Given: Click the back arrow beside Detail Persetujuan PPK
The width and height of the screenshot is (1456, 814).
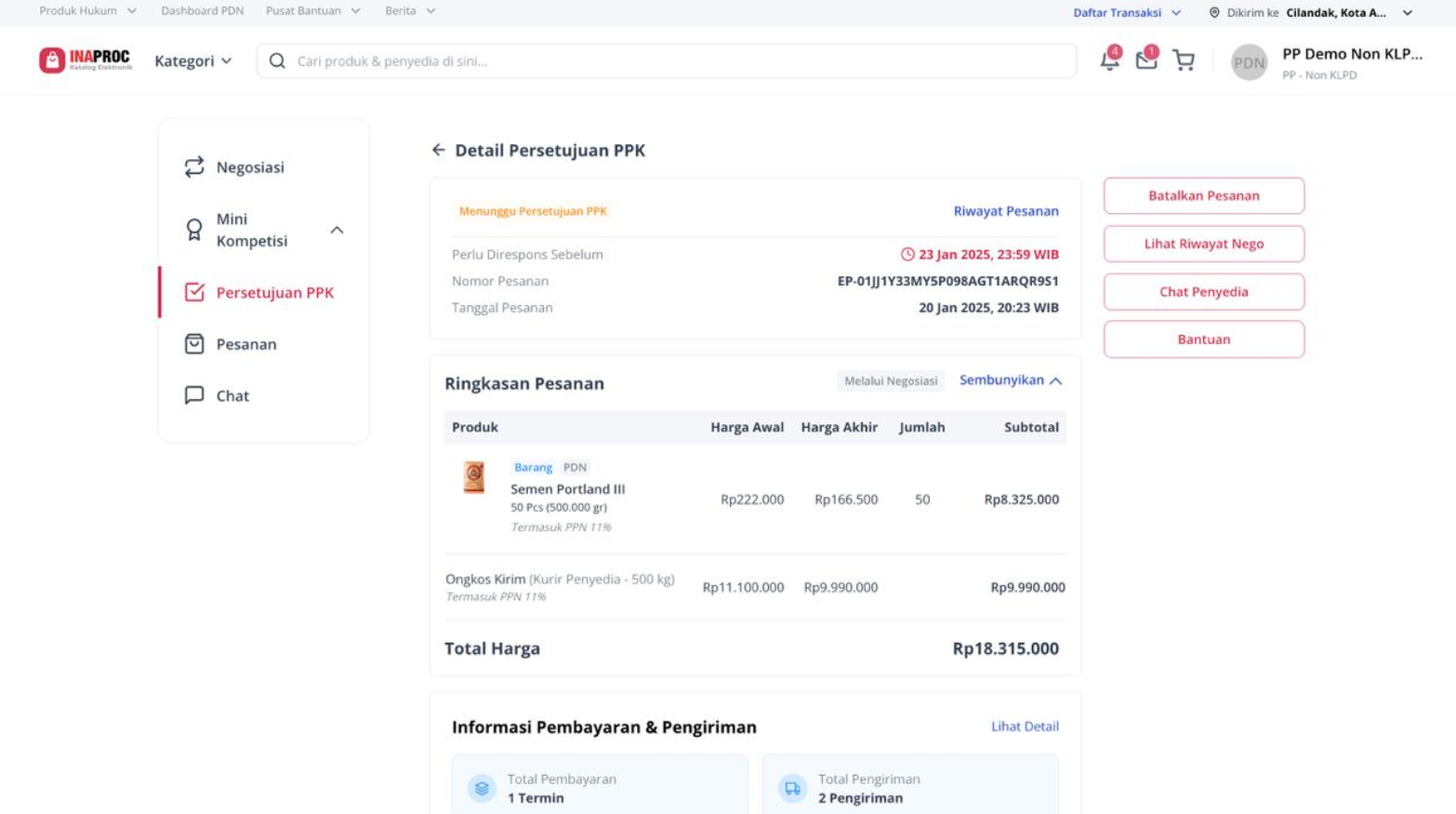Looking at the screenshot, I should tap(439, 150).
